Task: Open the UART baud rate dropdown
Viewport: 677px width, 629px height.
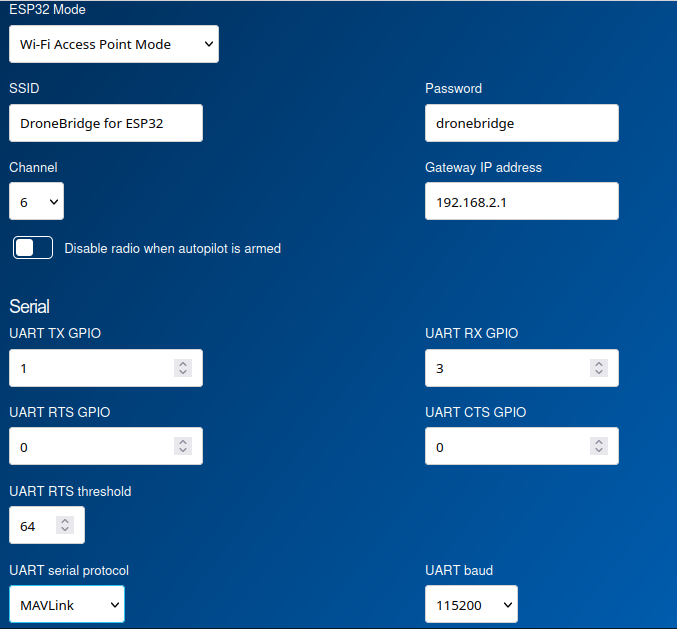Action: (471, 605)
